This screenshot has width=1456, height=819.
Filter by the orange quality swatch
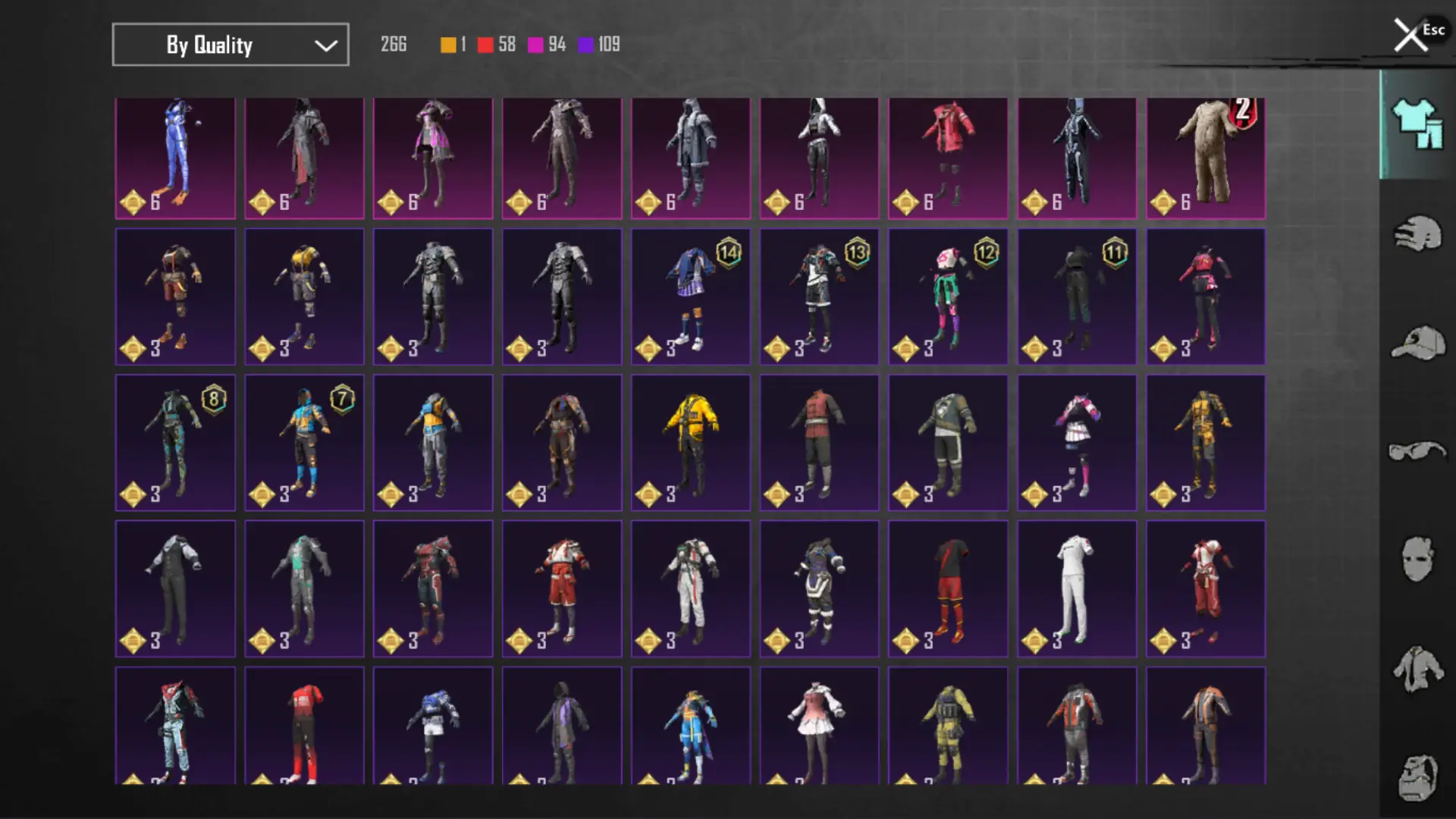click(448, 45)
